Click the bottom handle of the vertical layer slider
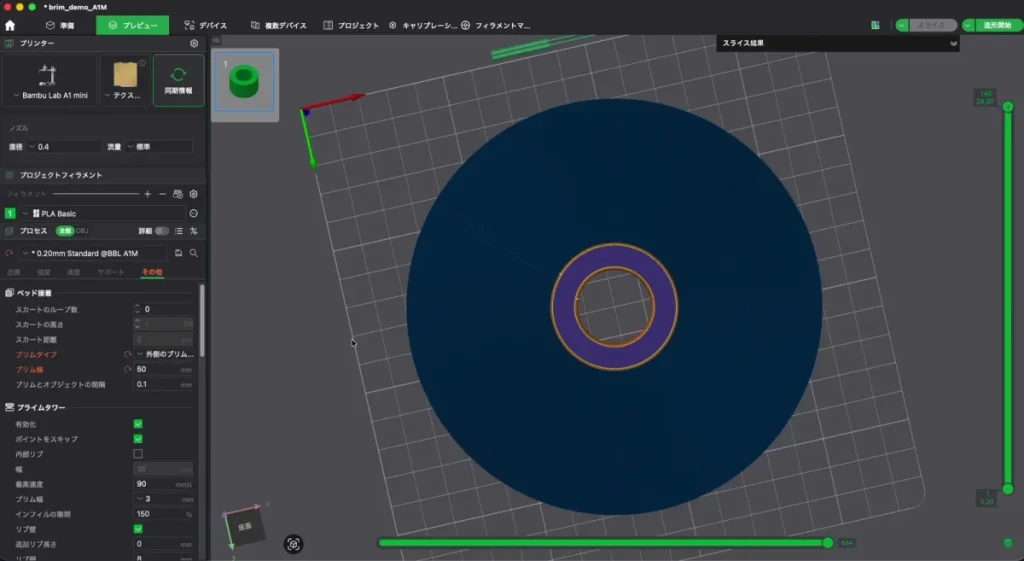Viewport: 1024px width, 561px height. point(1008,489)
